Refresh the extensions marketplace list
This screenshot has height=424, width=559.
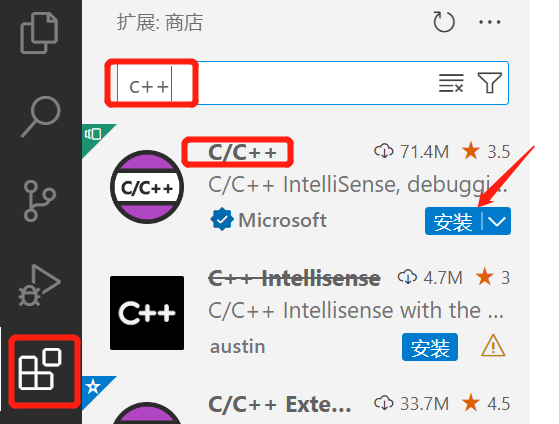pyautogui.click(x=444, y=22)
